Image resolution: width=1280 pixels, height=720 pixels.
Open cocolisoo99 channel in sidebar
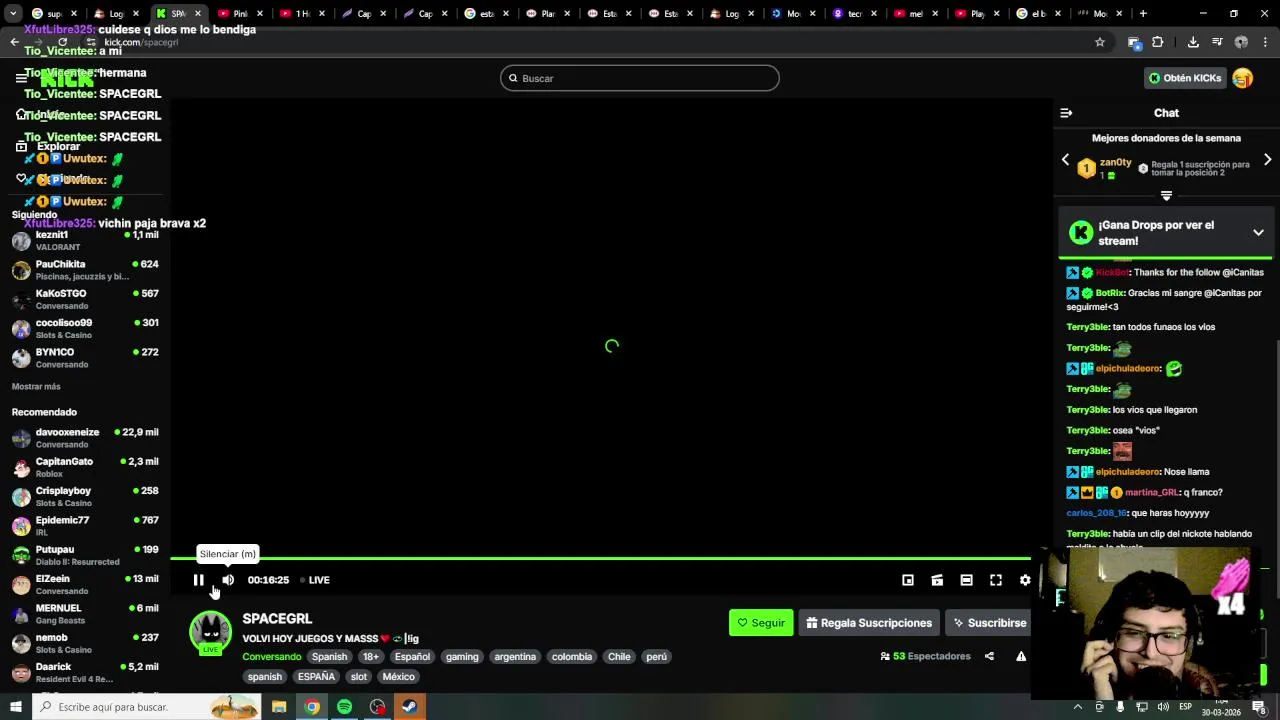coord(85,328)
